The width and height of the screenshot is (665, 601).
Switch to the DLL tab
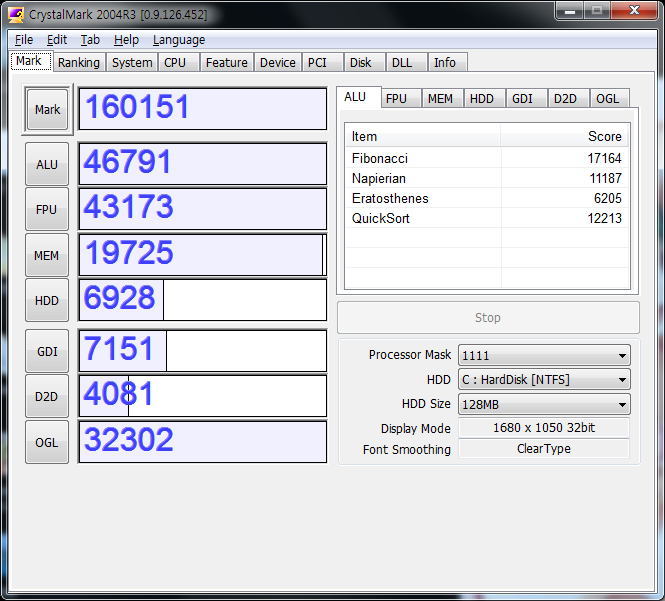click(406, 62)
